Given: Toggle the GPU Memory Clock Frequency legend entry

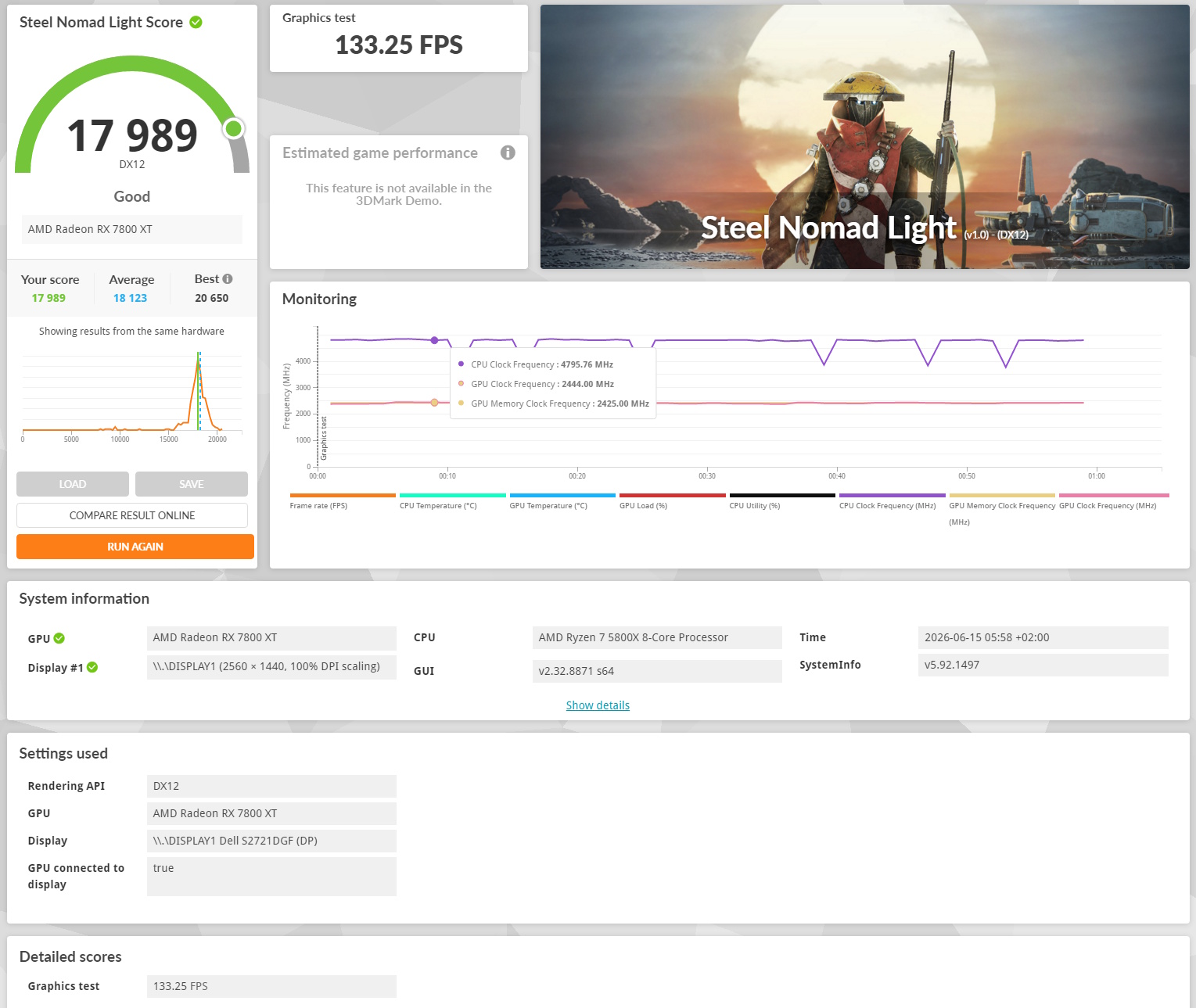Looking at the screenshot, I should pyautogui.click(x=1002, y=510).
